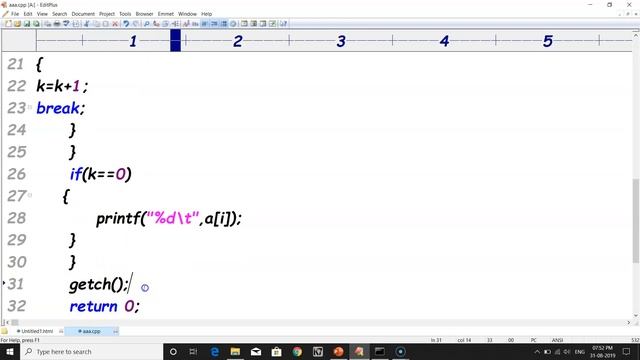Click the 'ANSI' encoding status bar entry
This screenshot has height=360, width=640.
(x=558, y=340)
